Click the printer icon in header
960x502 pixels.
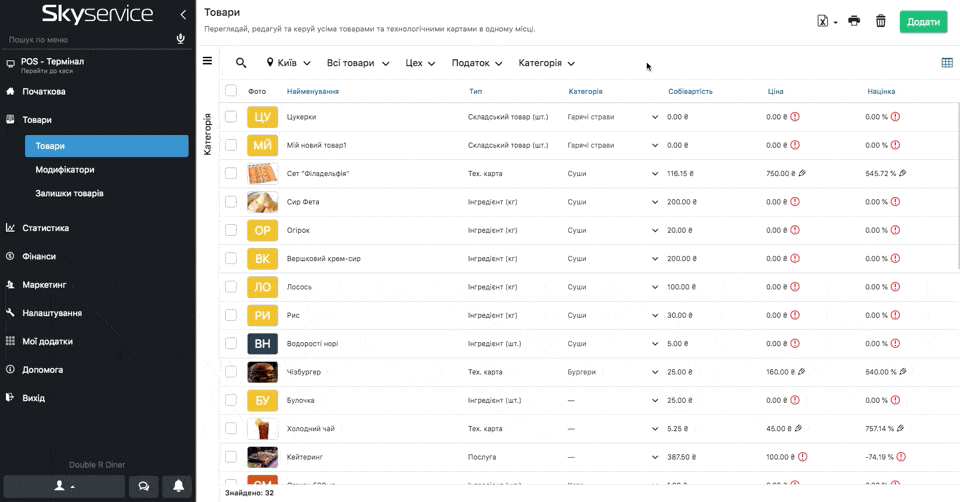(x=854, y=21)
